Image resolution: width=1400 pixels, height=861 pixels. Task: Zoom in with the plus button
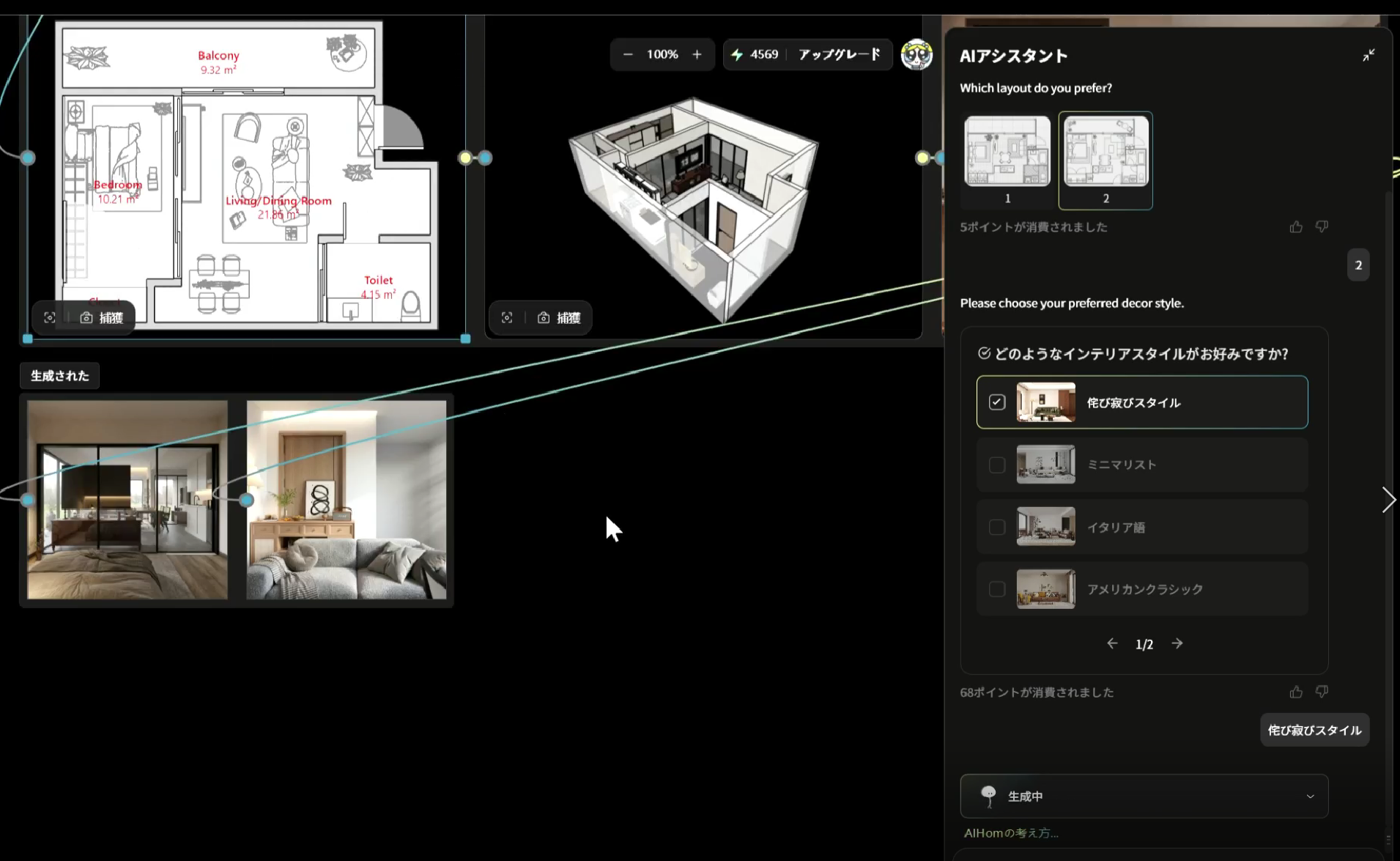(697, 54)
